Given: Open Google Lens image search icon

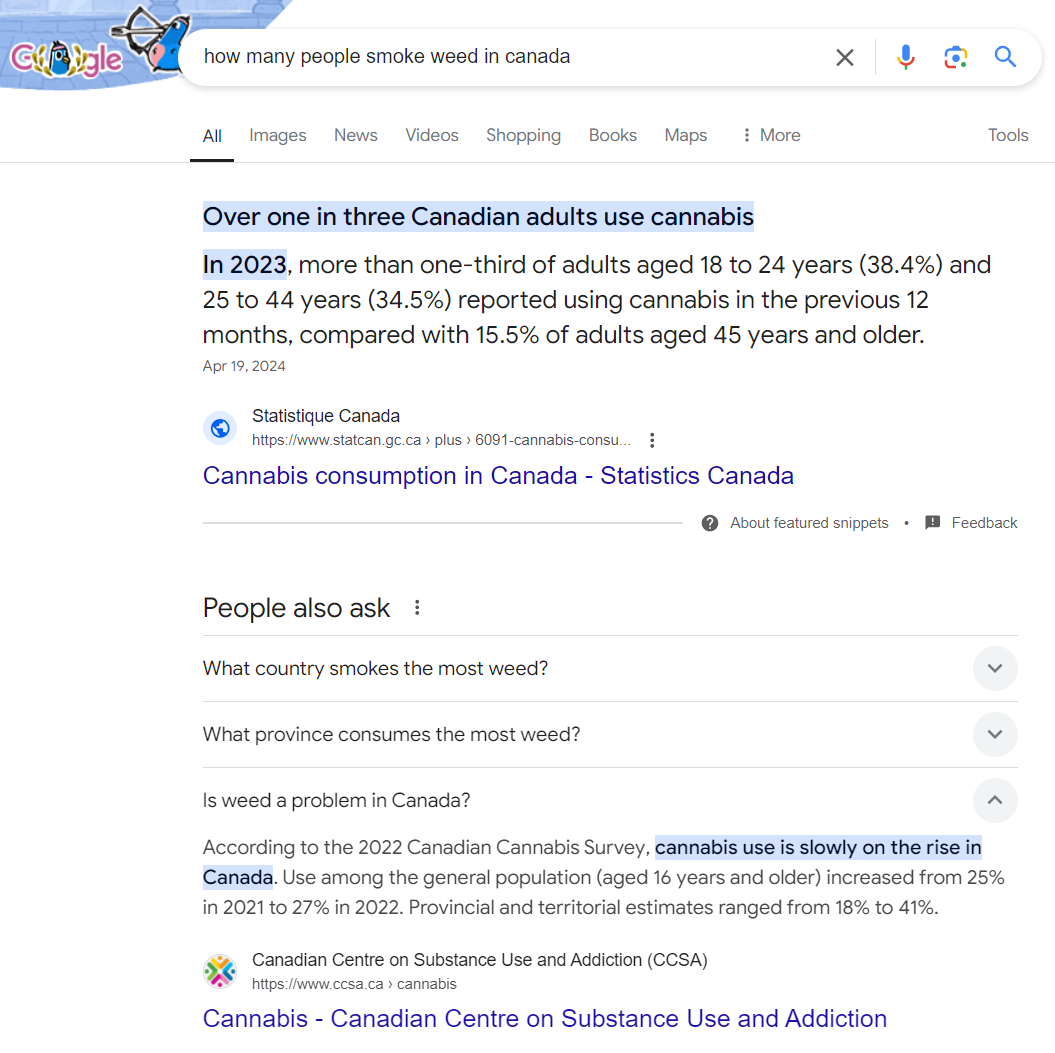Looking at the screenshot, I should [955, 57].
